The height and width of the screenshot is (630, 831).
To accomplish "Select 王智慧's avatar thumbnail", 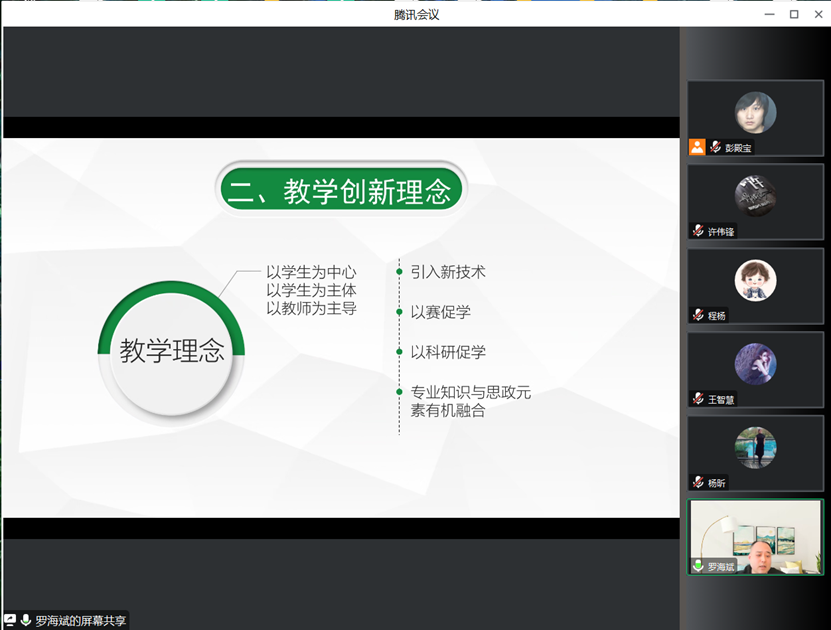I will point(755,363).
